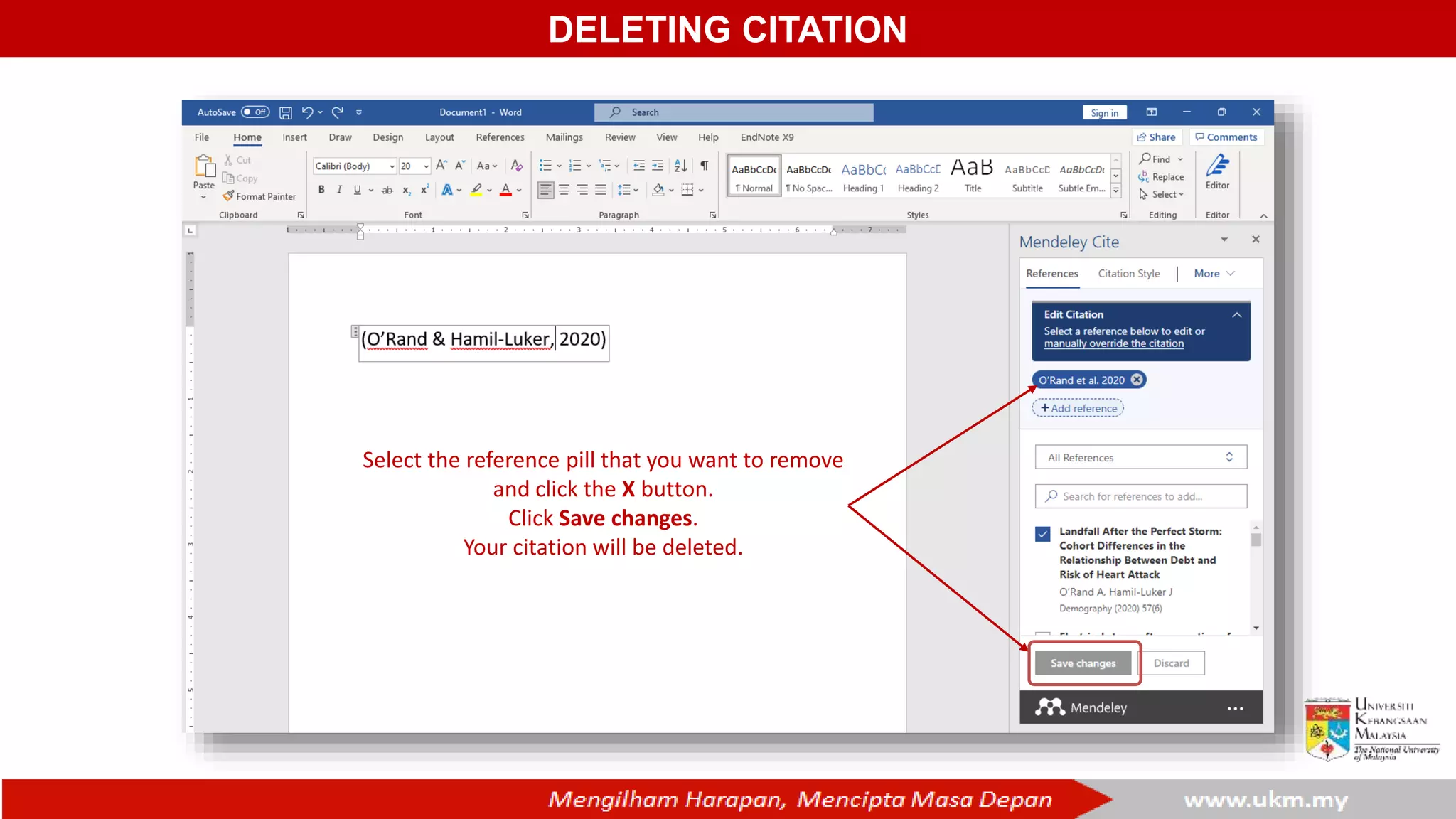Viewport: 1456px width, 819px height.
Task: Click Sign in button
Action: coord(1104,112)
